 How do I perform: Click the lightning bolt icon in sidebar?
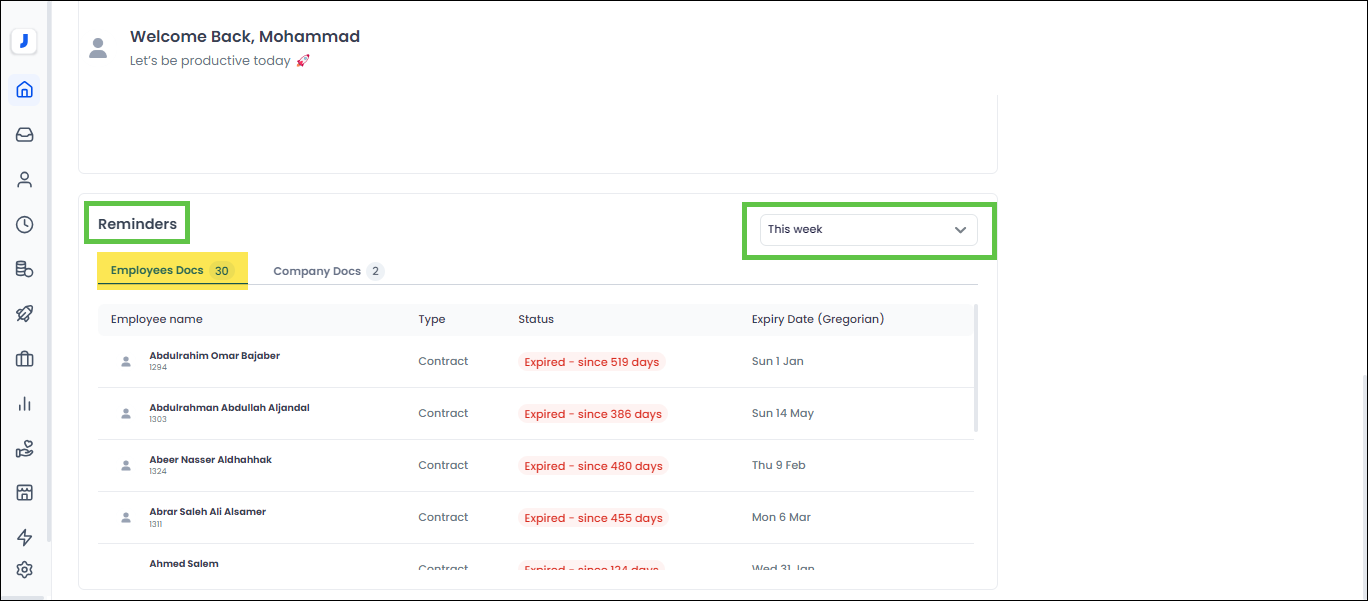click(x=25, y=538)
